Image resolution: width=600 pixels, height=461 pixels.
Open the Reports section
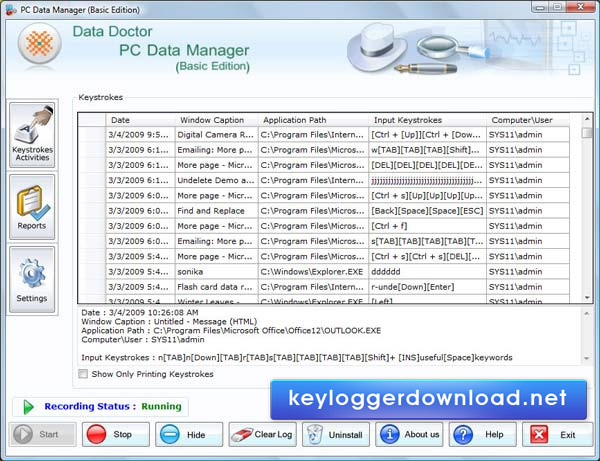(32, 207)
